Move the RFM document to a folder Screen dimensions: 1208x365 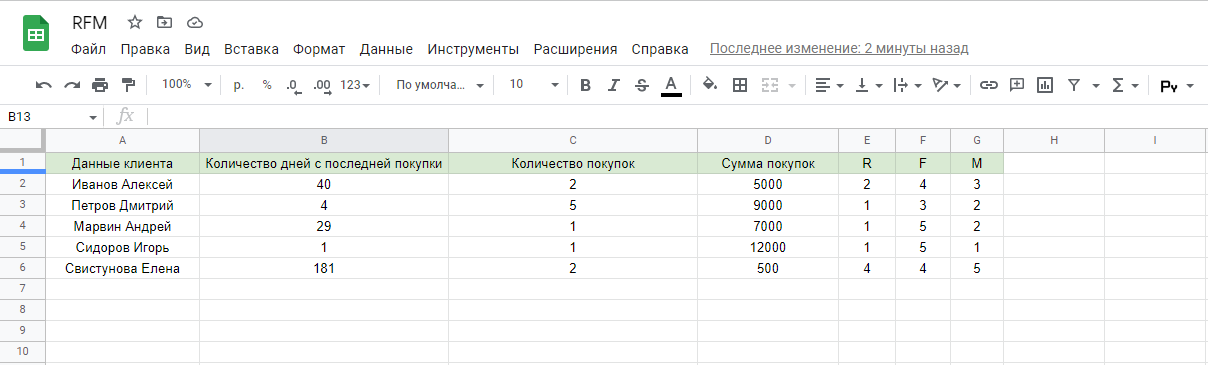click(x=165, y=22)
